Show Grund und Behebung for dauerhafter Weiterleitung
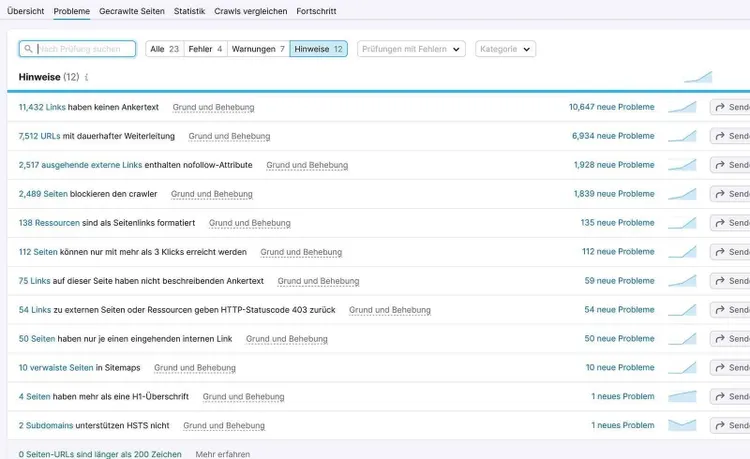This screenshot has height=459, width=750. 229,136
